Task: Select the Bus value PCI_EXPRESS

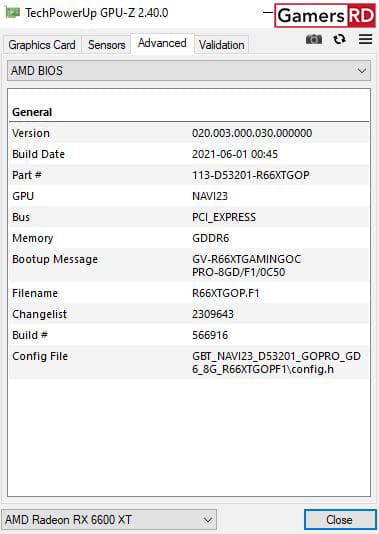Action: tap(224, 217)
